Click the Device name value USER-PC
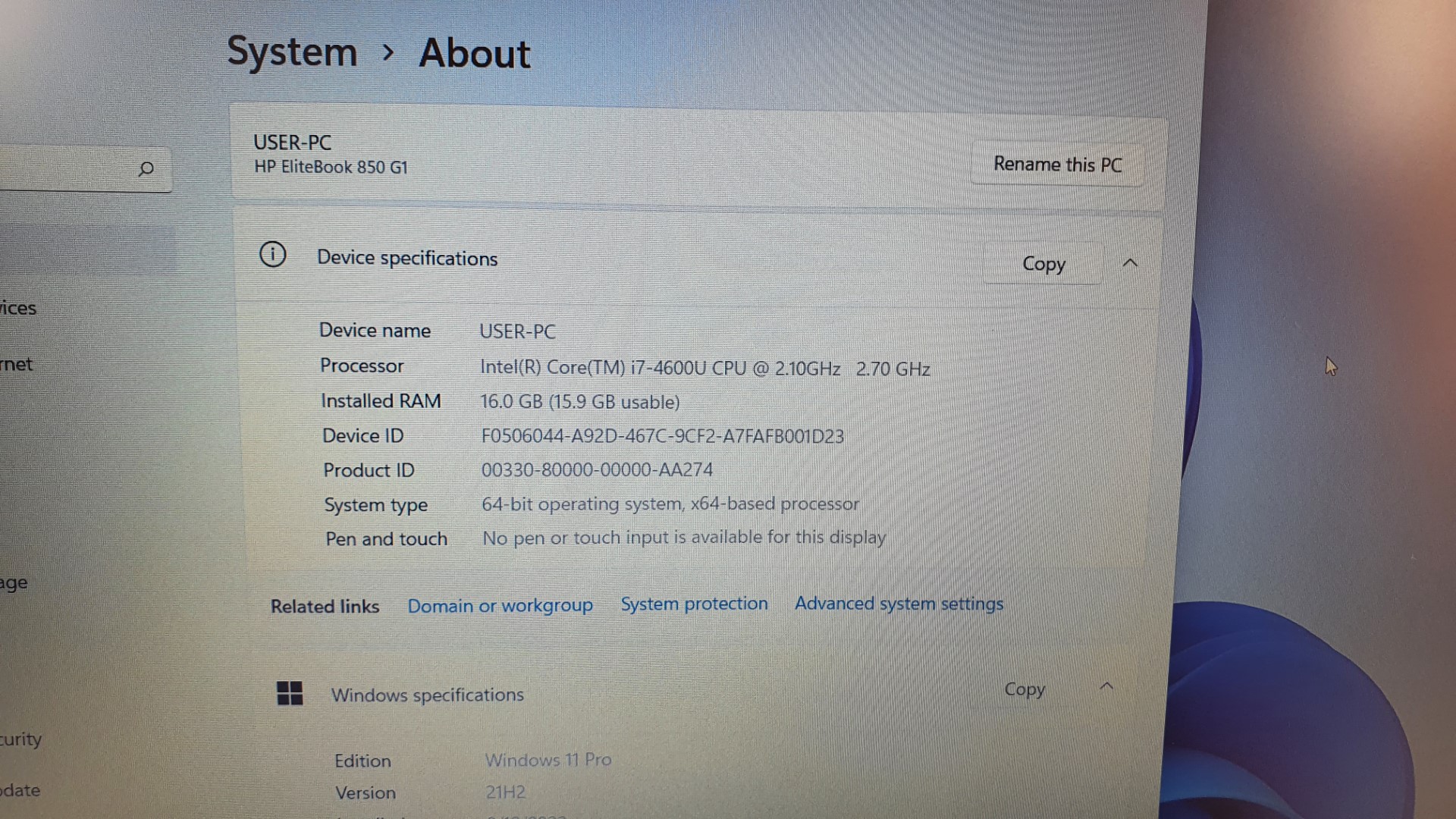 pyautogui.click(x=517, y=331)
